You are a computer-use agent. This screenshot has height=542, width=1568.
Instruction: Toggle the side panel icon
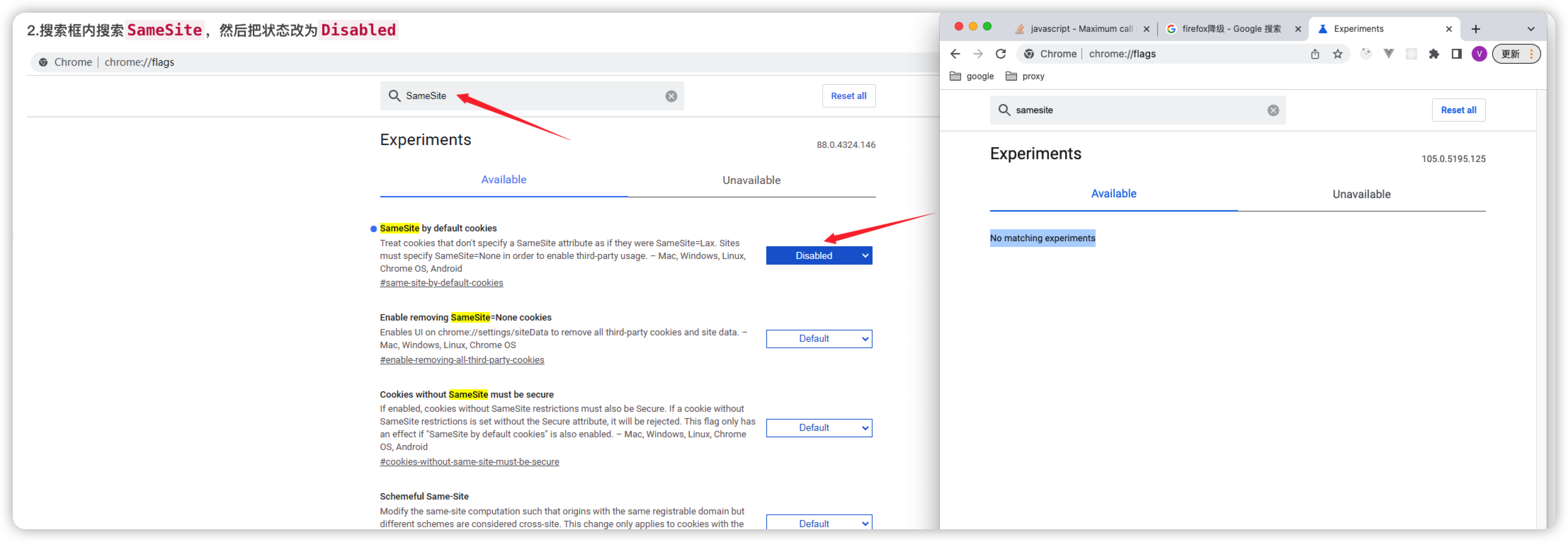pos(1456,54)
